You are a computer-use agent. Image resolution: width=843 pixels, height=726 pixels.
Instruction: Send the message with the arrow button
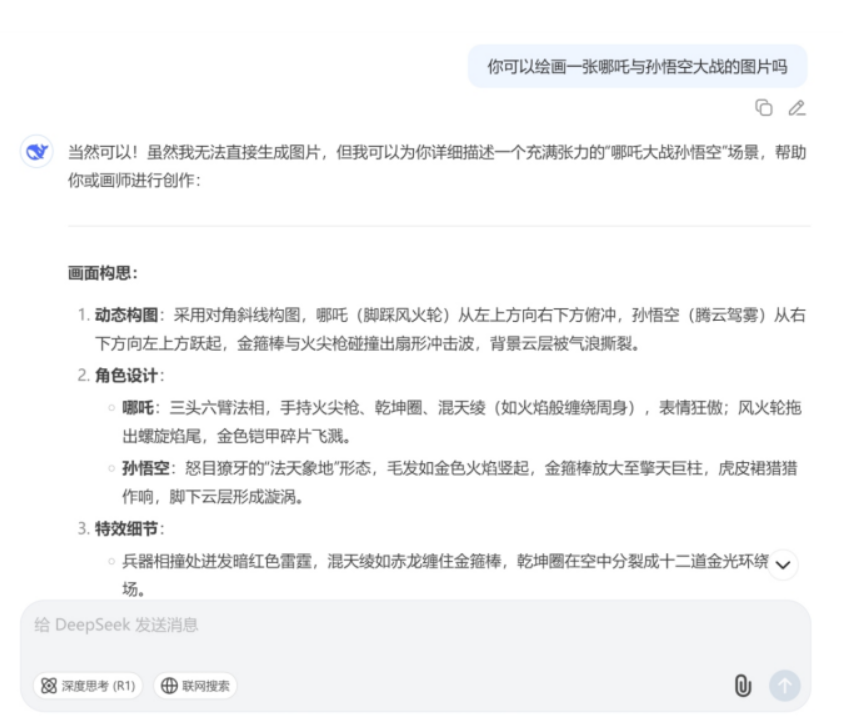(x=784, y=686)
